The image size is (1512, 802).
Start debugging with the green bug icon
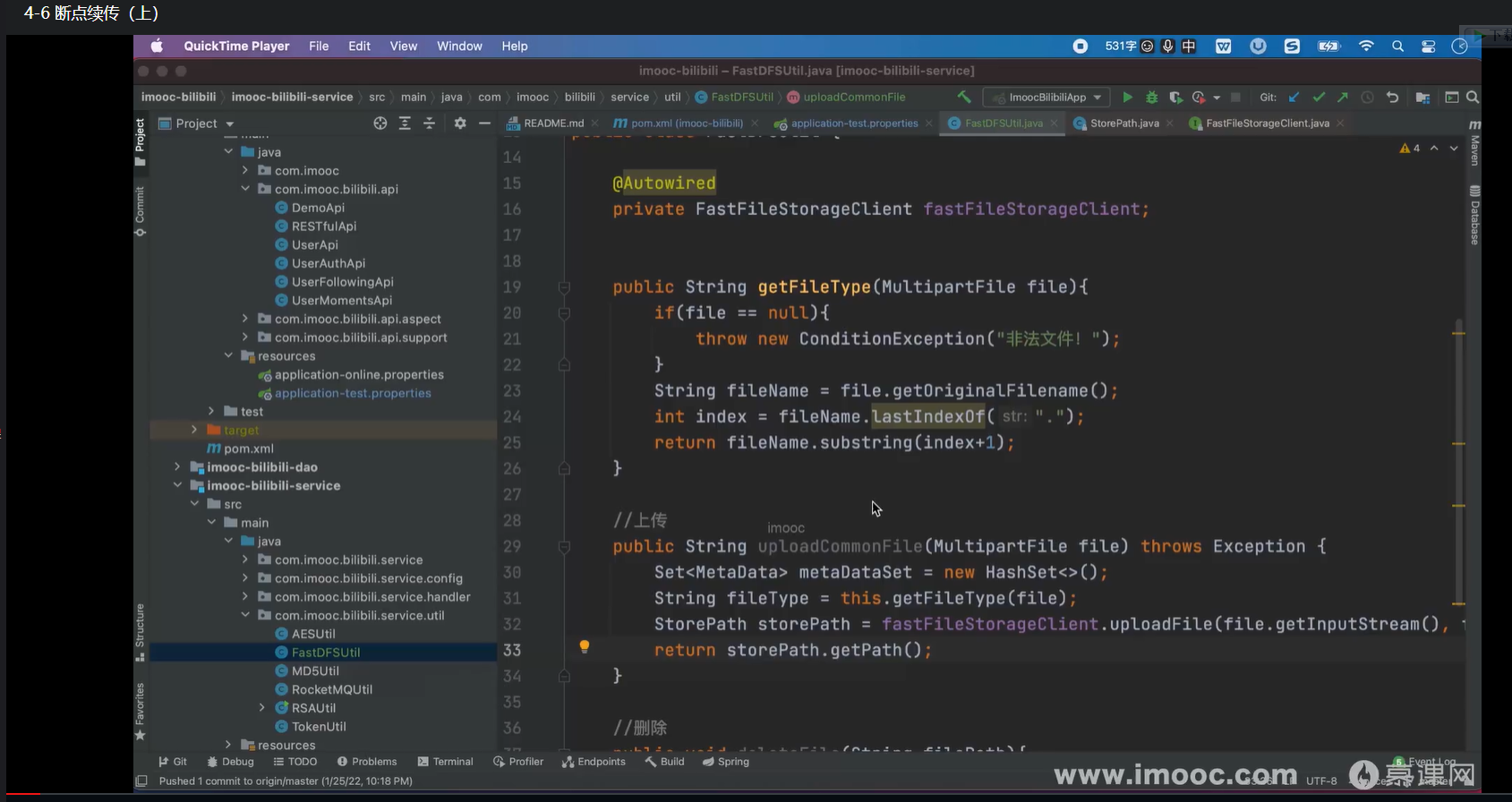point(1151,98)
